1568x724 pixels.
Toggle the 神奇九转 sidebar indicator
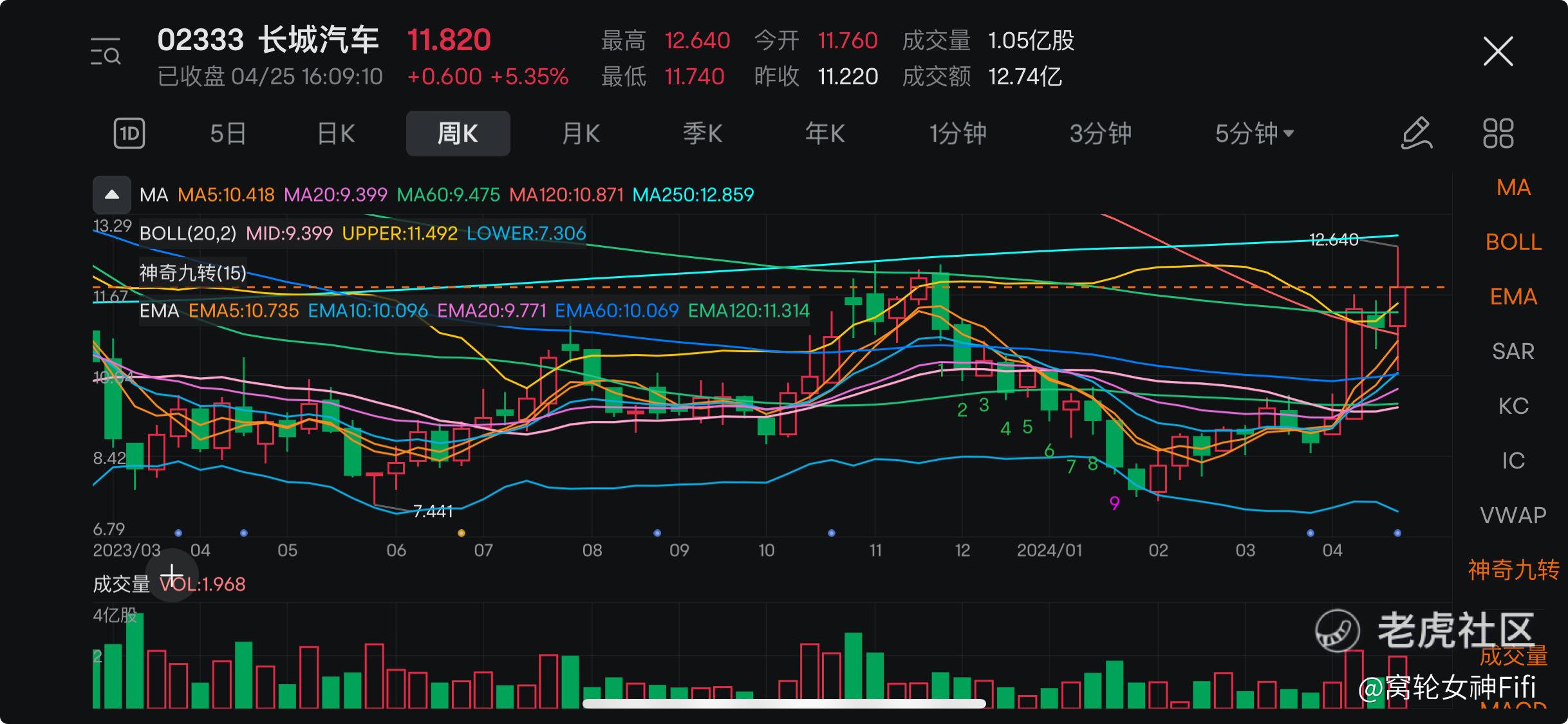[x=1513, y=570]
